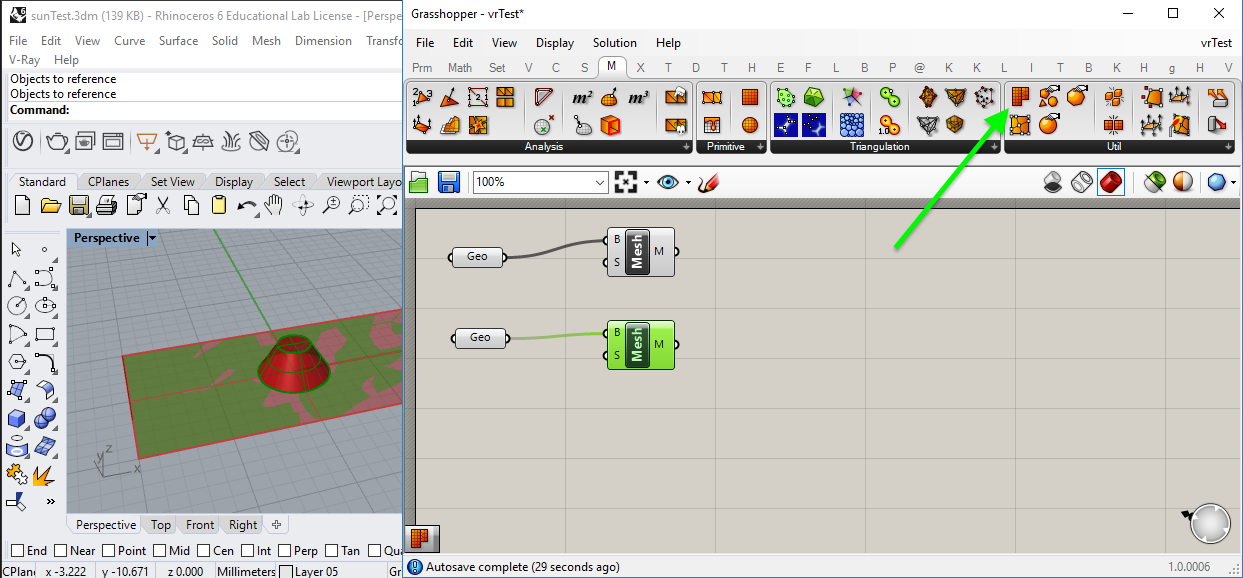Open the Grasshopper Solution menu
1243x578 pixels.
[x=614, y=43]
